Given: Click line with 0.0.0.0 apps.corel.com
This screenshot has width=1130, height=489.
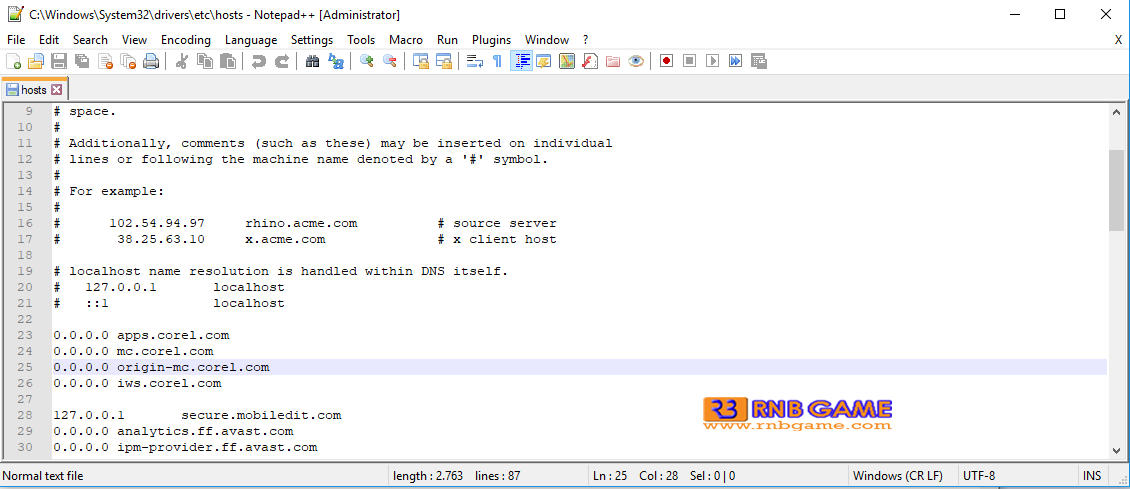Looking at the screenshot, I should pyautogui.click(x=579, y=336).
